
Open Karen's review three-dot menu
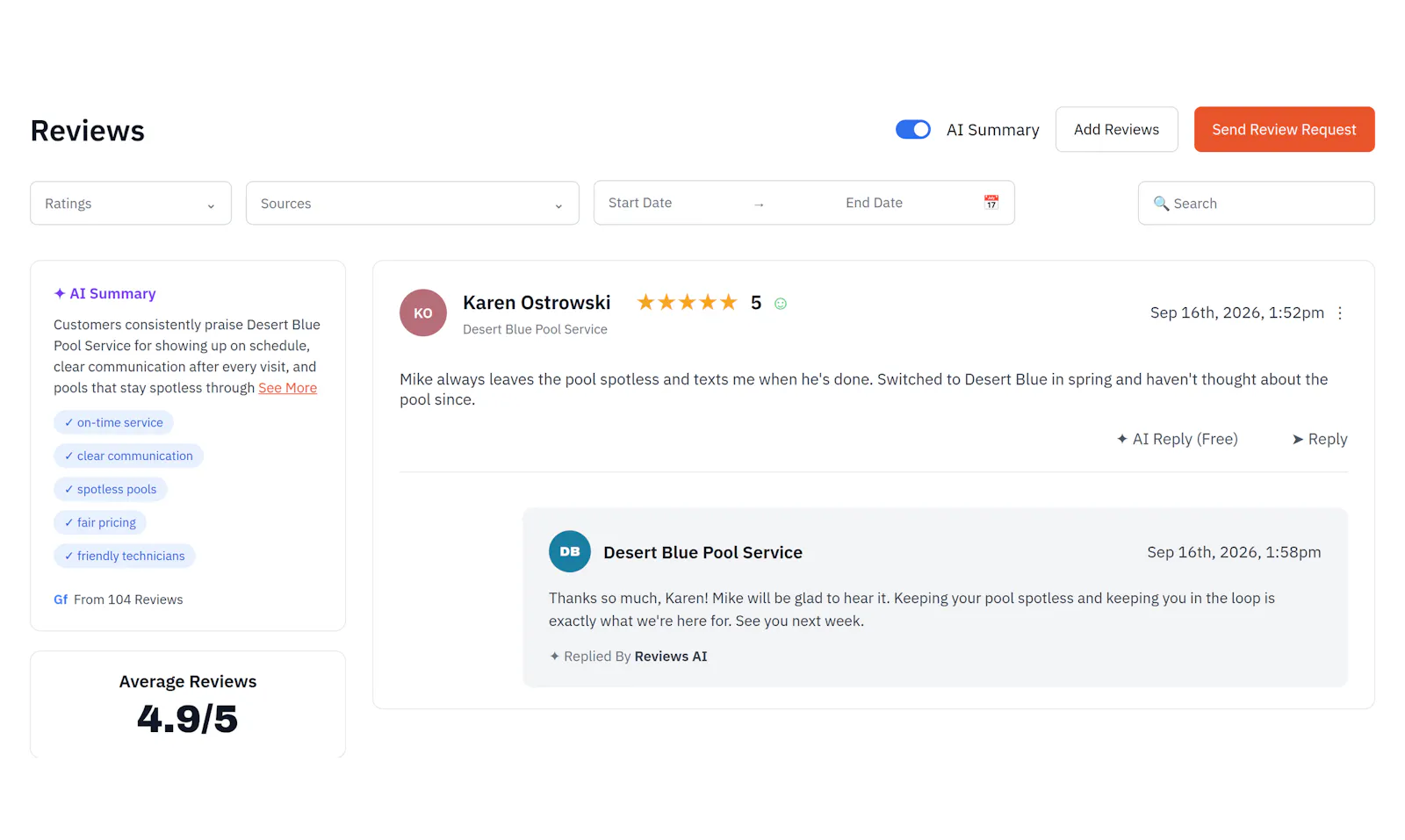point(1340,312)
